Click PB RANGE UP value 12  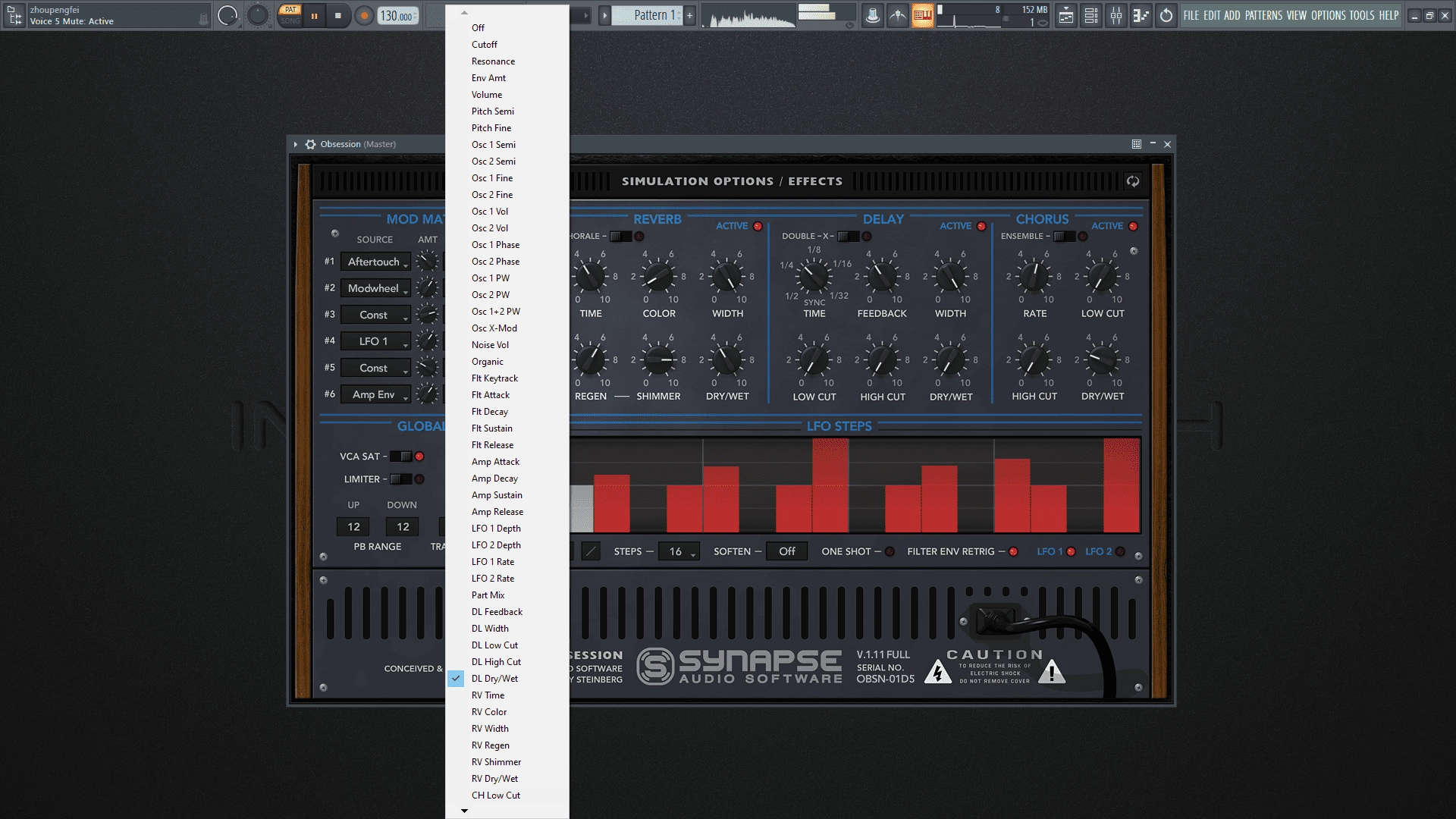point(353,527)
